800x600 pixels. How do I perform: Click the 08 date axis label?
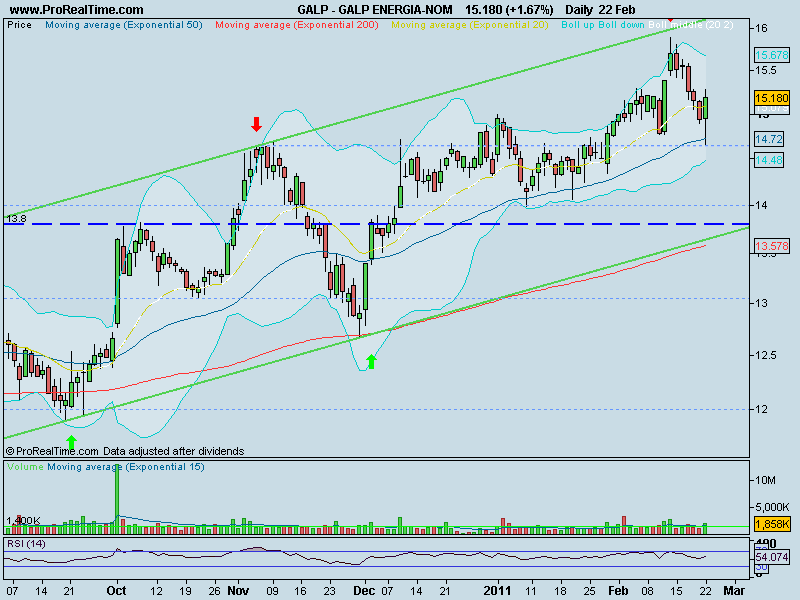(647, 591)
